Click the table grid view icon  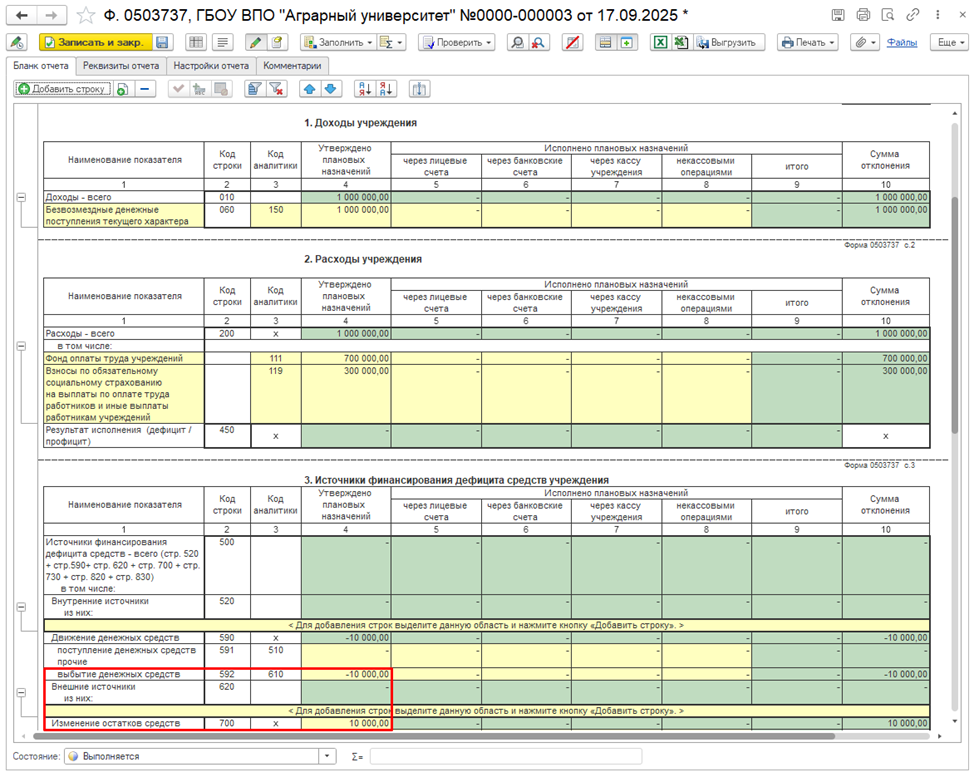click(196, 42)
